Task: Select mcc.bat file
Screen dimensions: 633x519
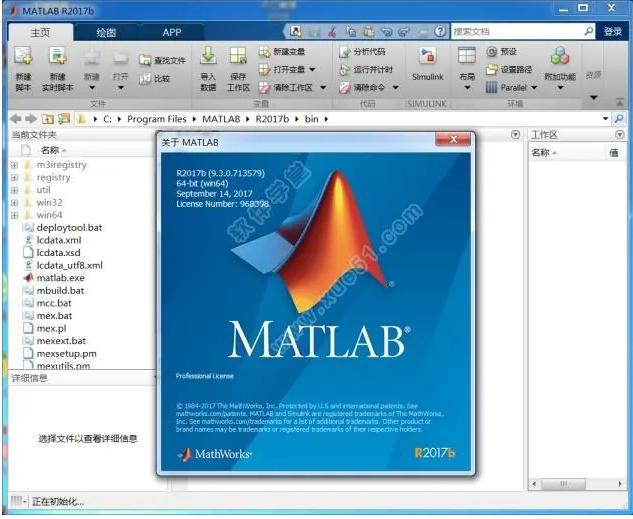Action: tap(47, 303)
